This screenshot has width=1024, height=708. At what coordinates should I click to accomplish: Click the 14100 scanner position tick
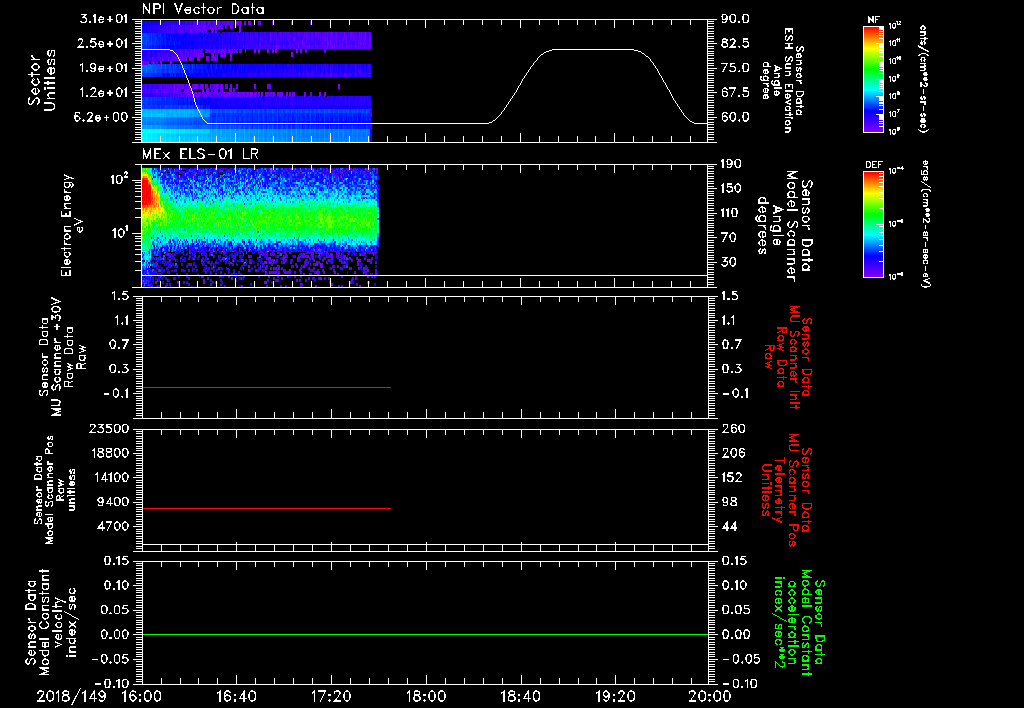tap(108, 477)
